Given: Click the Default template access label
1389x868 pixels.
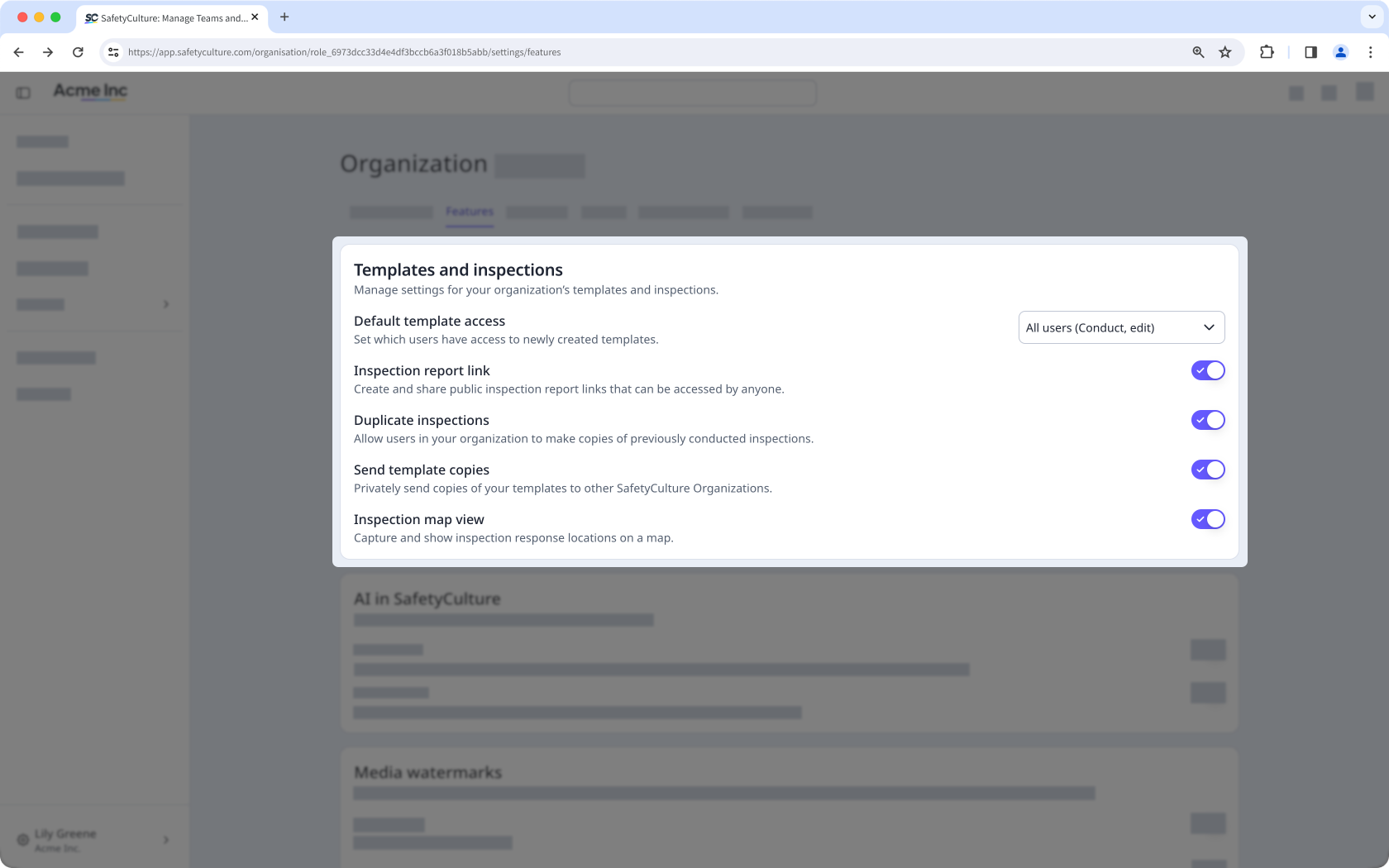Looking at the screenshot, I should 429,321.
